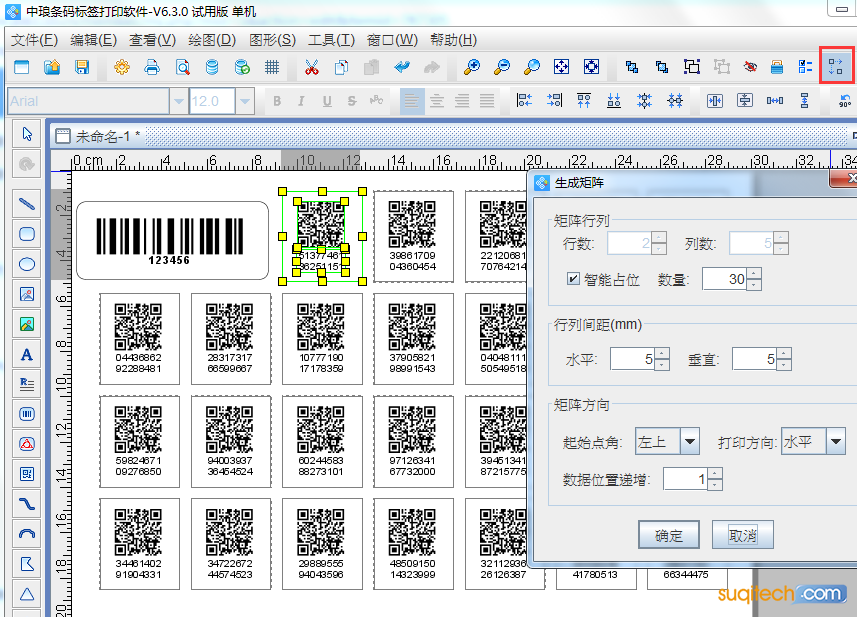Open the 起始点角 dropdown

(689, 441)
